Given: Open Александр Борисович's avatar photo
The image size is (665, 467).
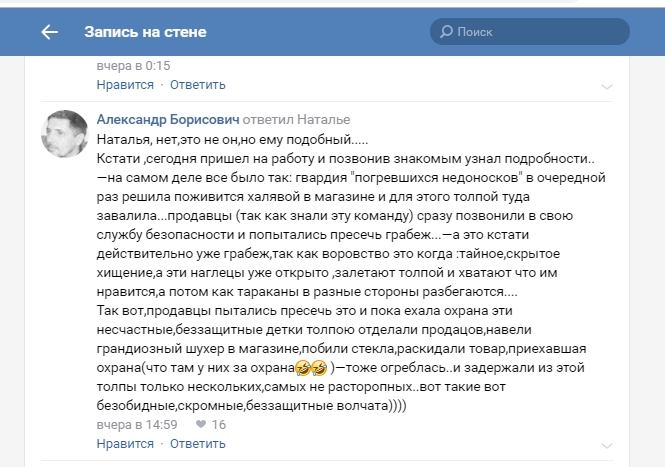Looking at the screenshot, I should (x=64, y=134).
